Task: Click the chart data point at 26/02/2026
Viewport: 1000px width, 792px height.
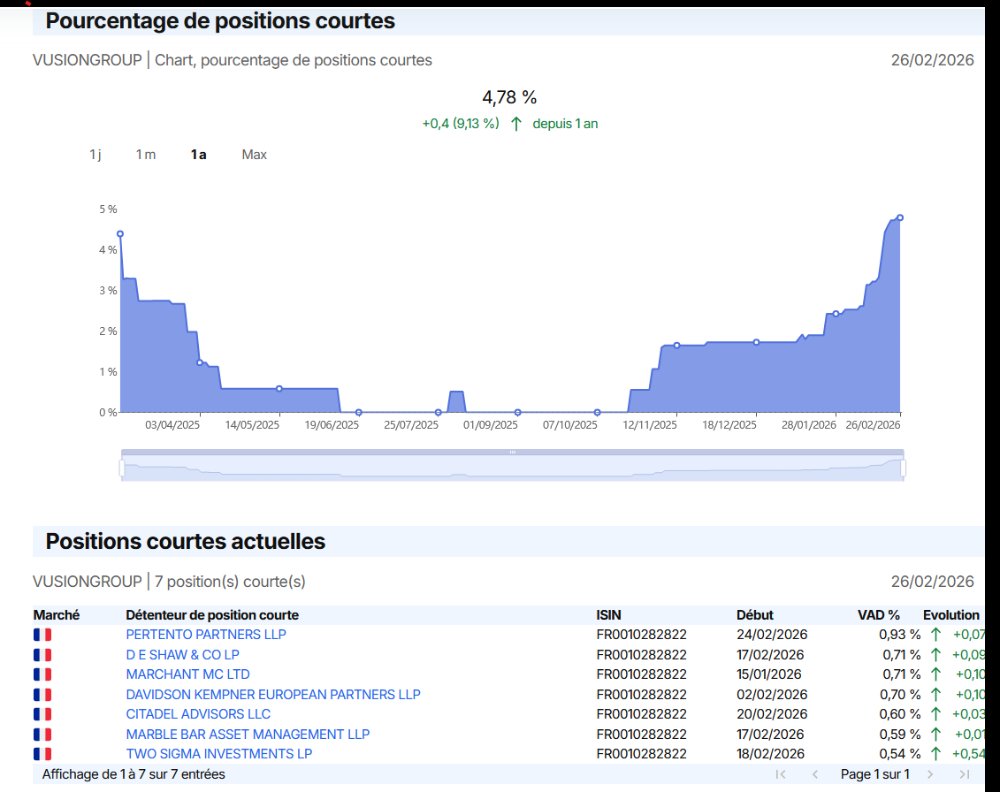Action: 900,217
